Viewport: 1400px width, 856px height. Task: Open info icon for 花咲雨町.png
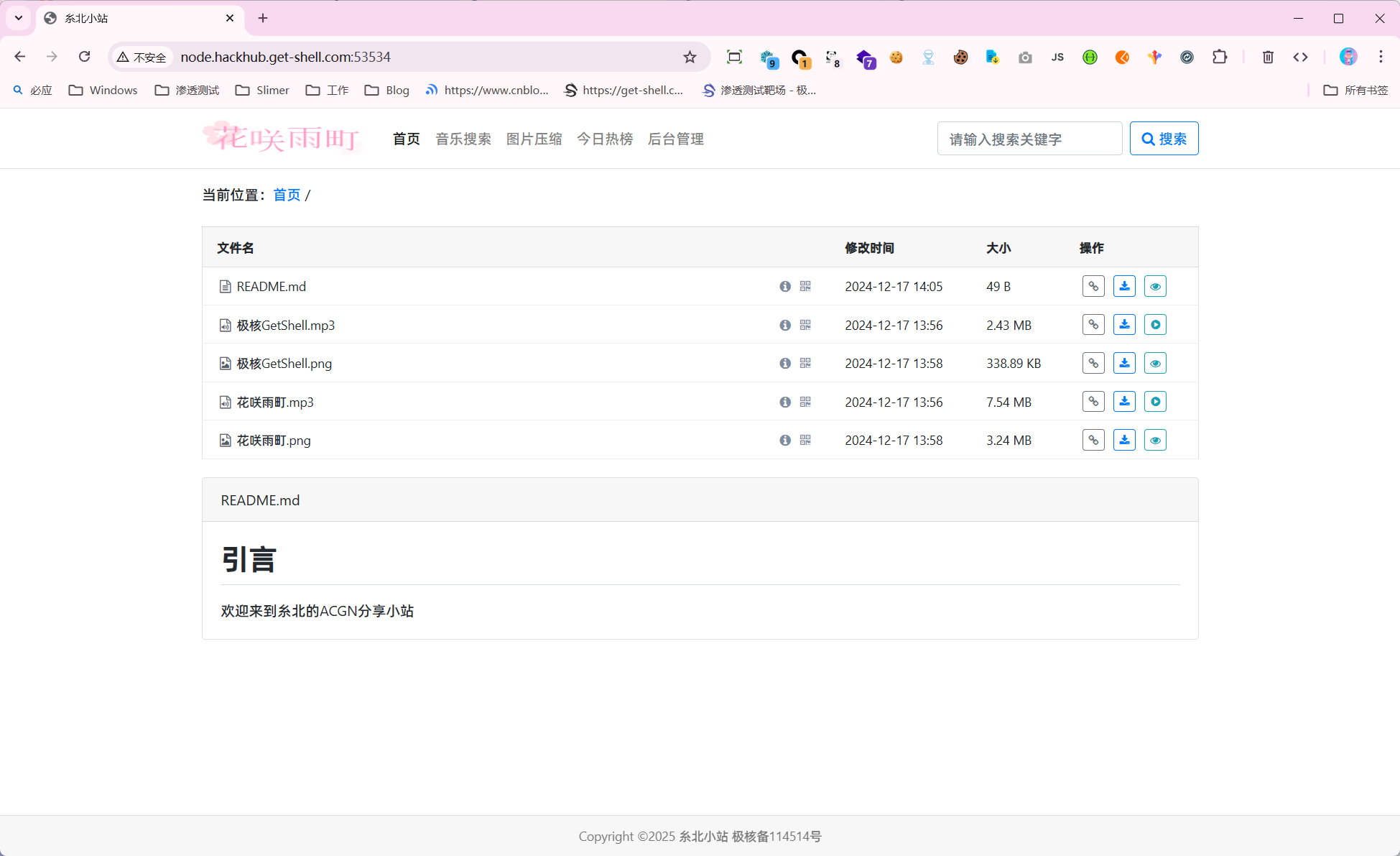point(785,440)
